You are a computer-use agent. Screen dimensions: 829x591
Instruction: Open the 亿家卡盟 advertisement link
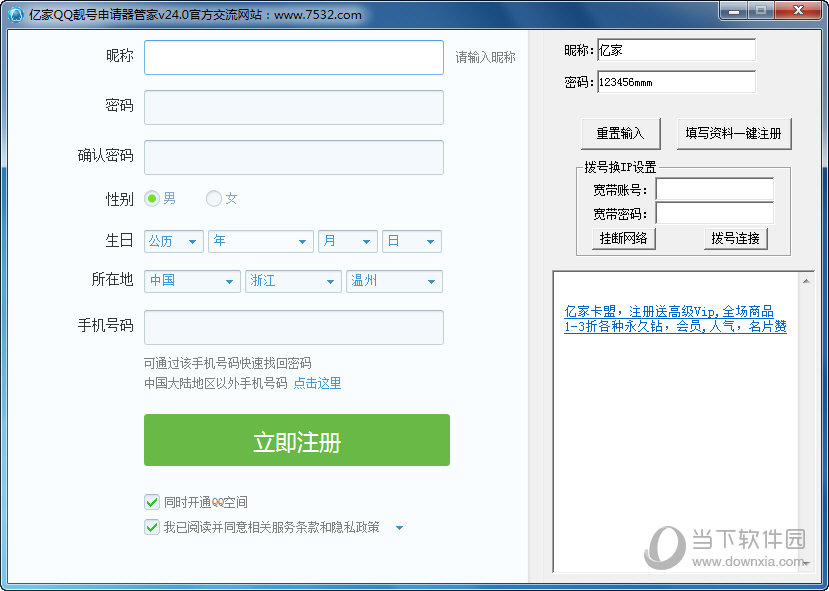[x=675, y=319]
